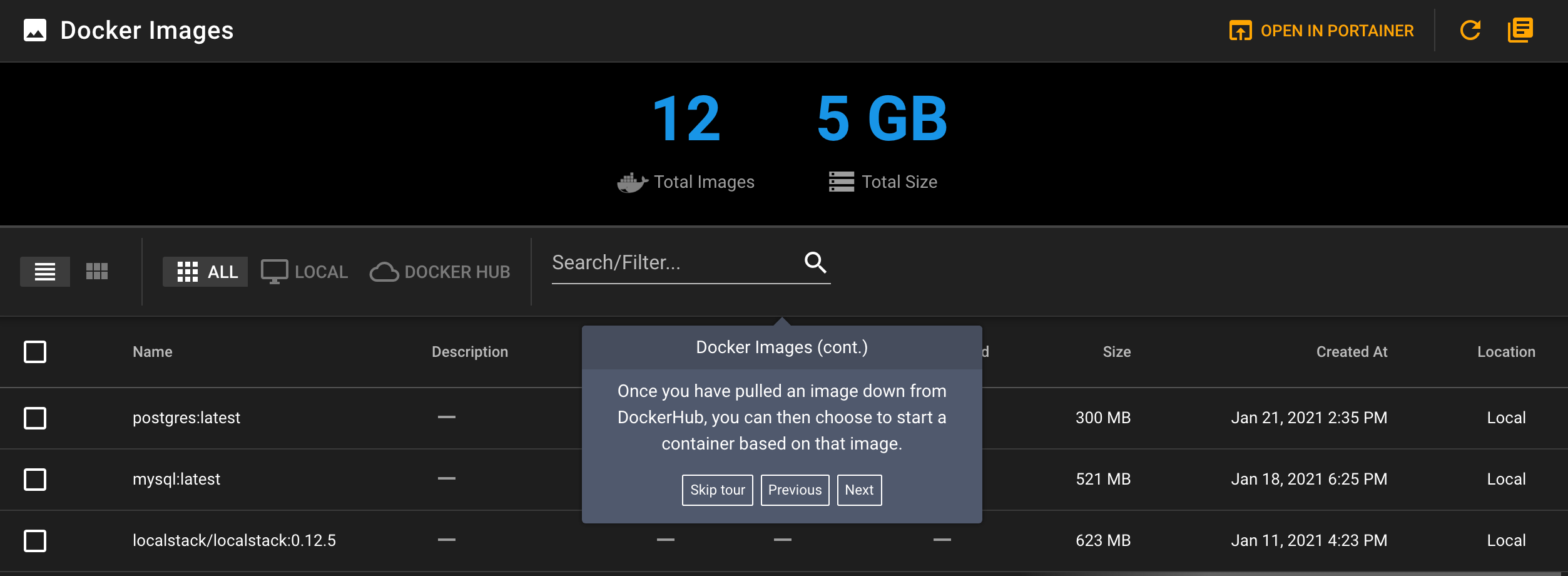Screen dimensions: 1568x576
Task: Click the localstack/localstack:0.12.5 image name
Action: pos(234,540)
